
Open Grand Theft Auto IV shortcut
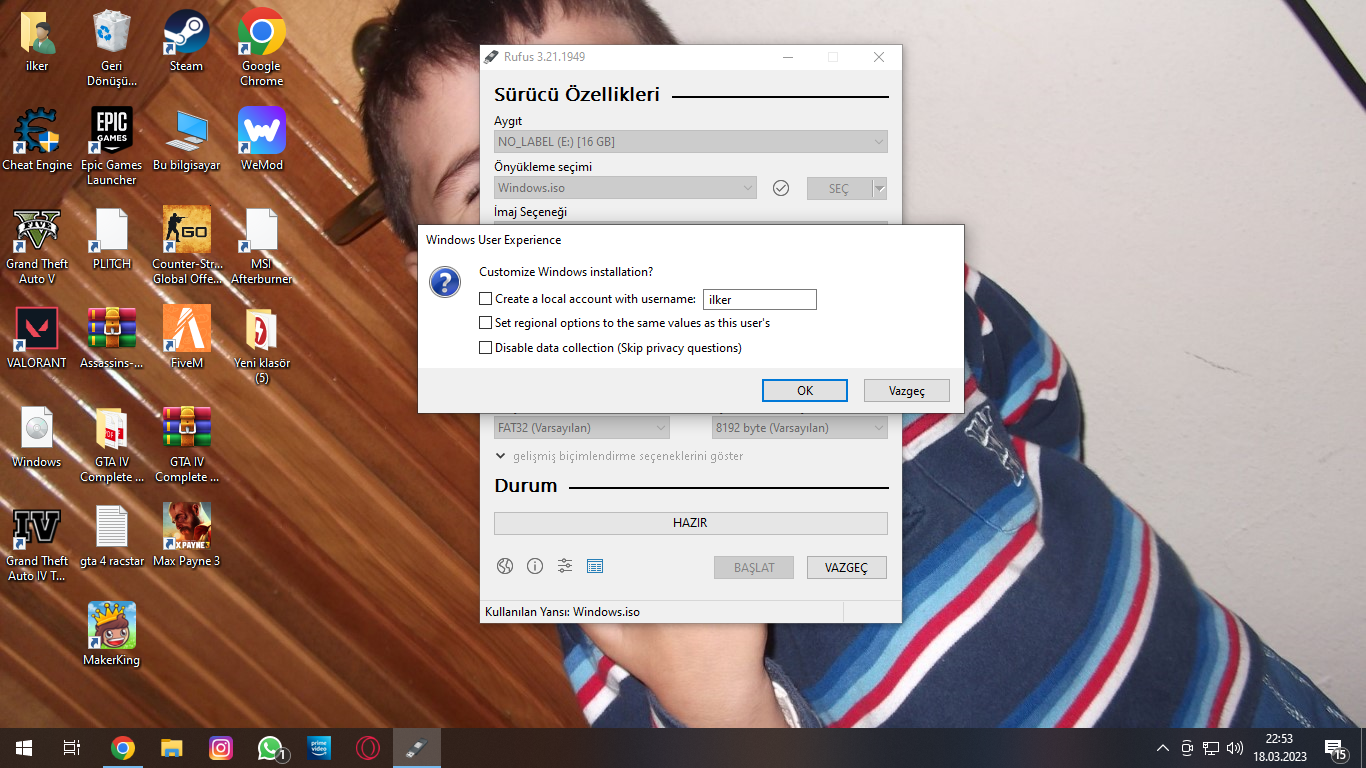pos(37,527)
